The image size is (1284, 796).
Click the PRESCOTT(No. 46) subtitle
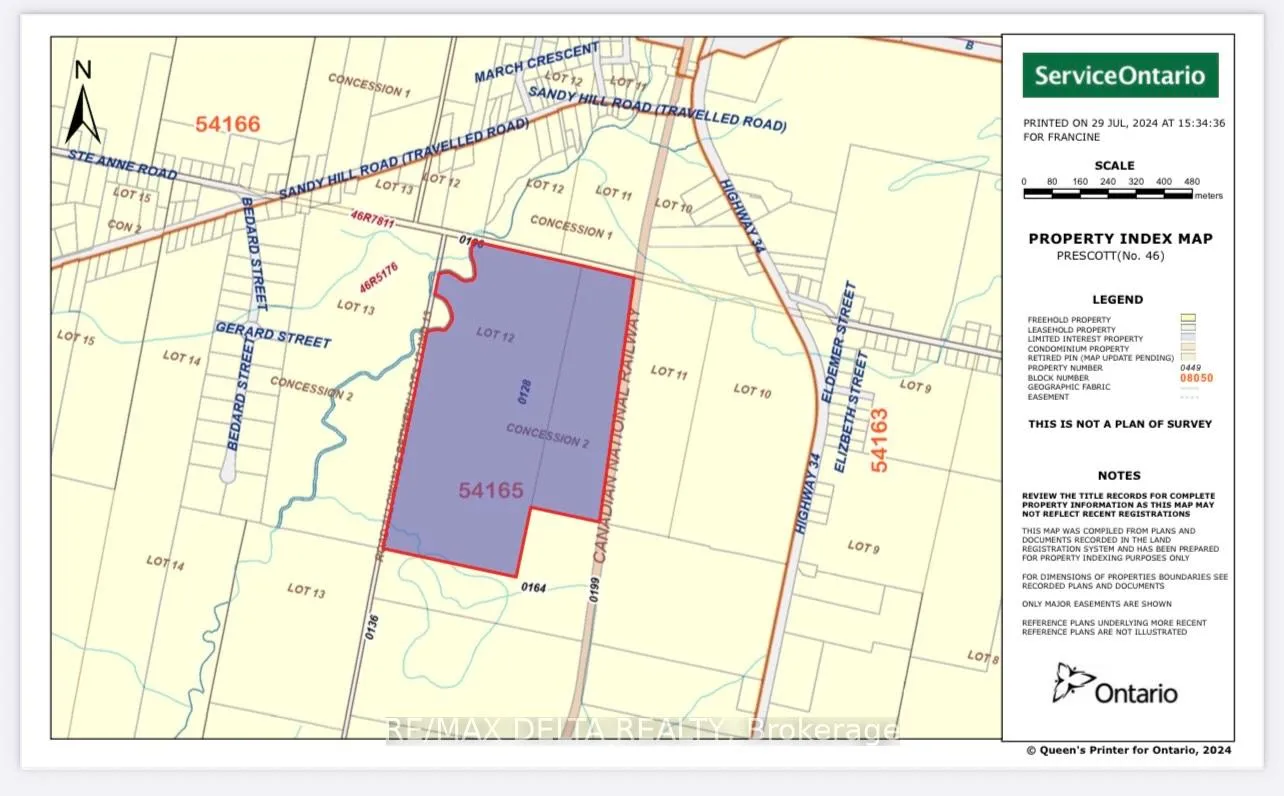pyautogui.click(x=1110, y=256)
